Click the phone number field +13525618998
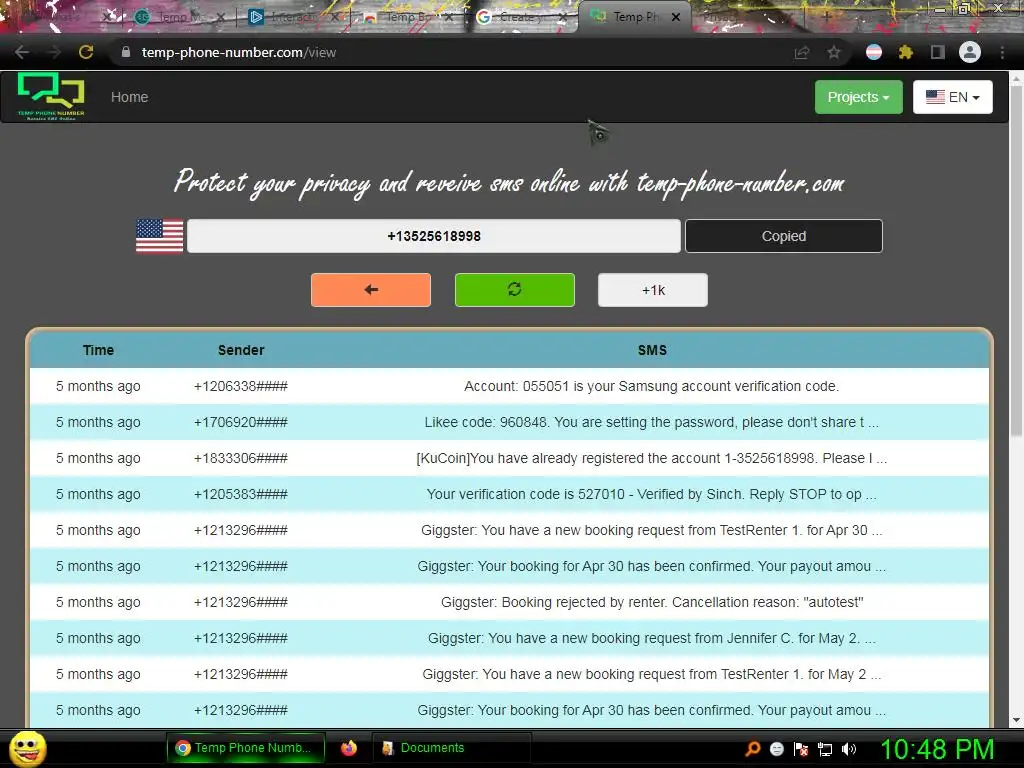Viewport: 1024px width, 768px height. 434,236
